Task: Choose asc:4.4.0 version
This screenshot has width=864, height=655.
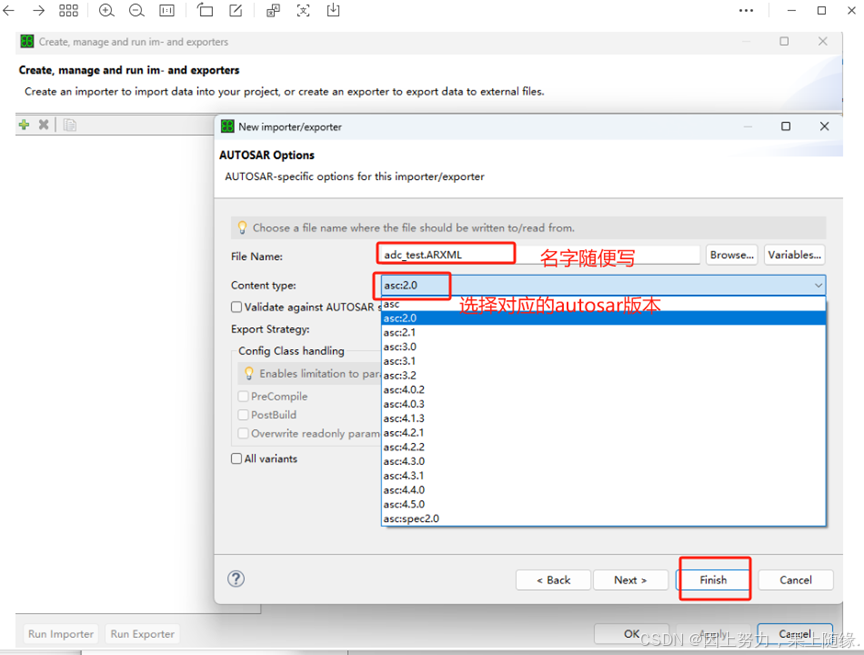Action: [603, 490]
